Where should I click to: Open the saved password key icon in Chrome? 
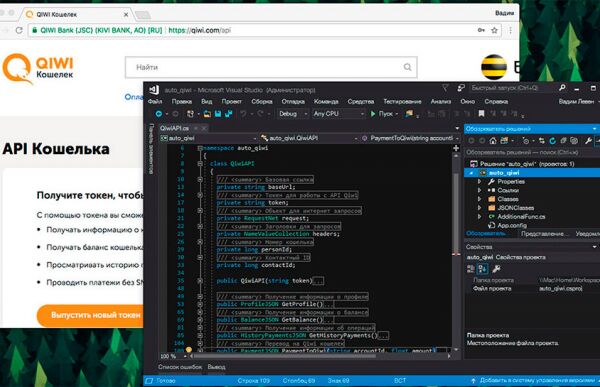[481, 30]
